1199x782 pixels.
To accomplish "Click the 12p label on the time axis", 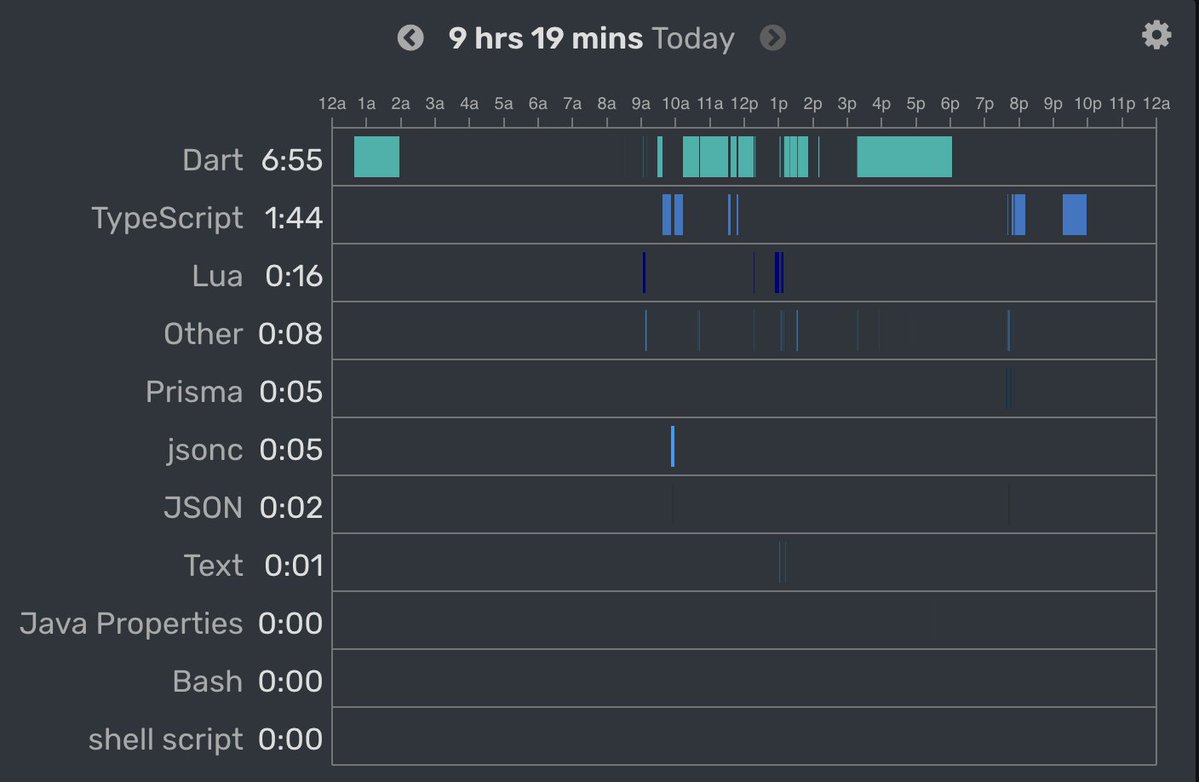I will pyautogui.click(x=744, y=103).
